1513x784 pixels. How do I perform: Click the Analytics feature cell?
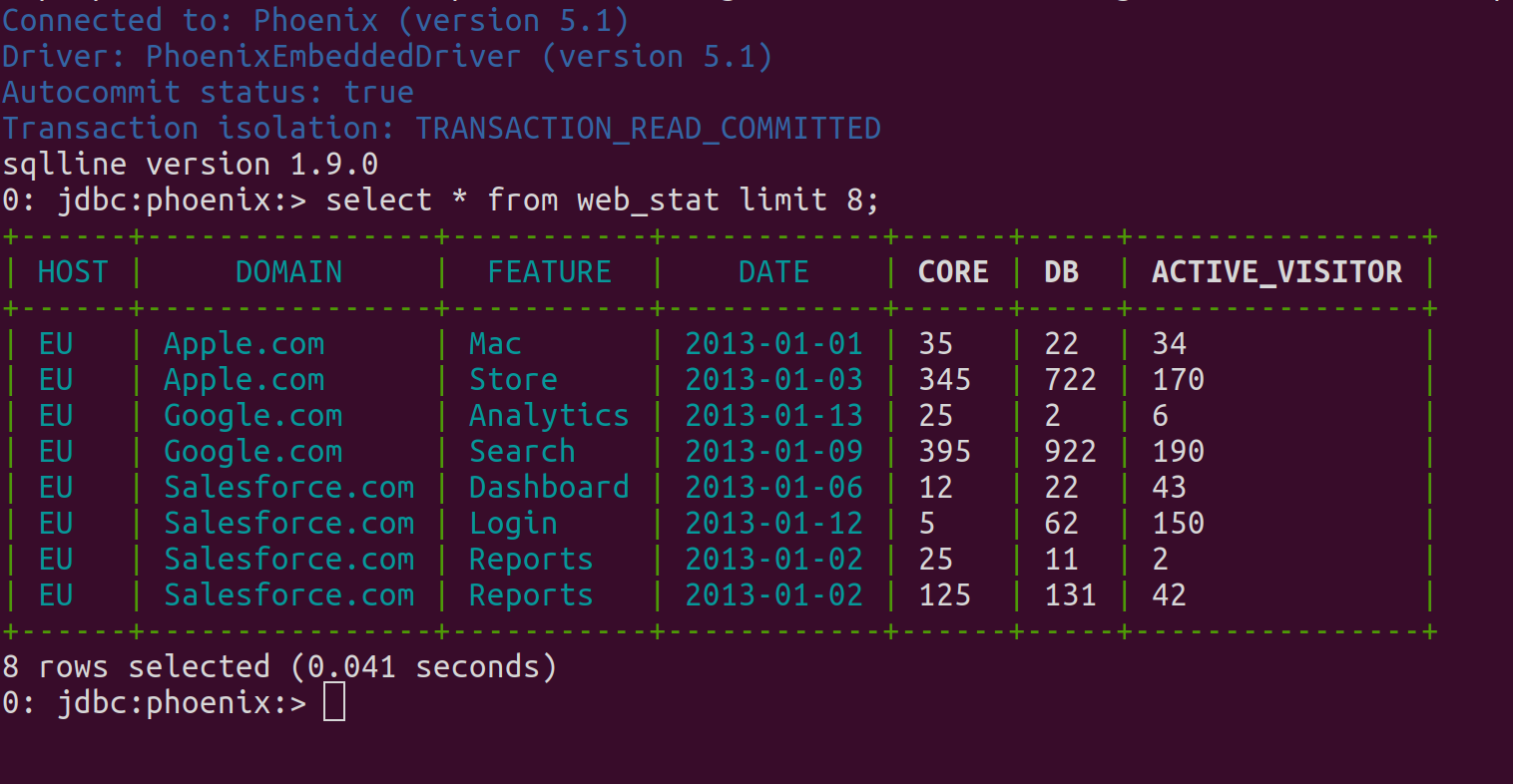tap(549, 416)
